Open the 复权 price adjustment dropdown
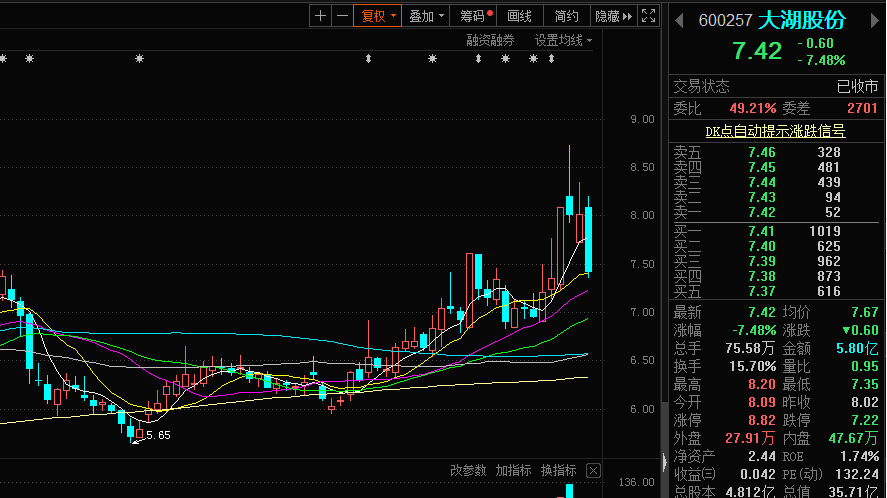Image resolution: width=887 pixels, height=498 pixels. pyautogui.click(x=379, y=16)
